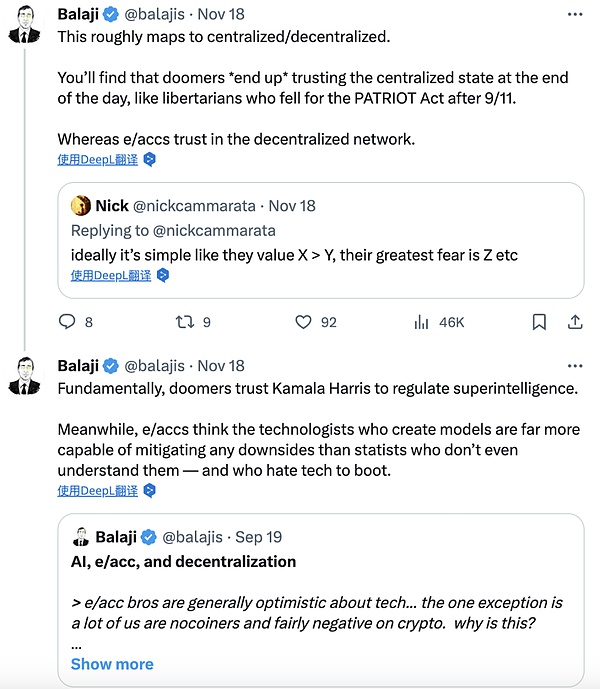Share the first Balaji tweet

(x=575, y=322)
